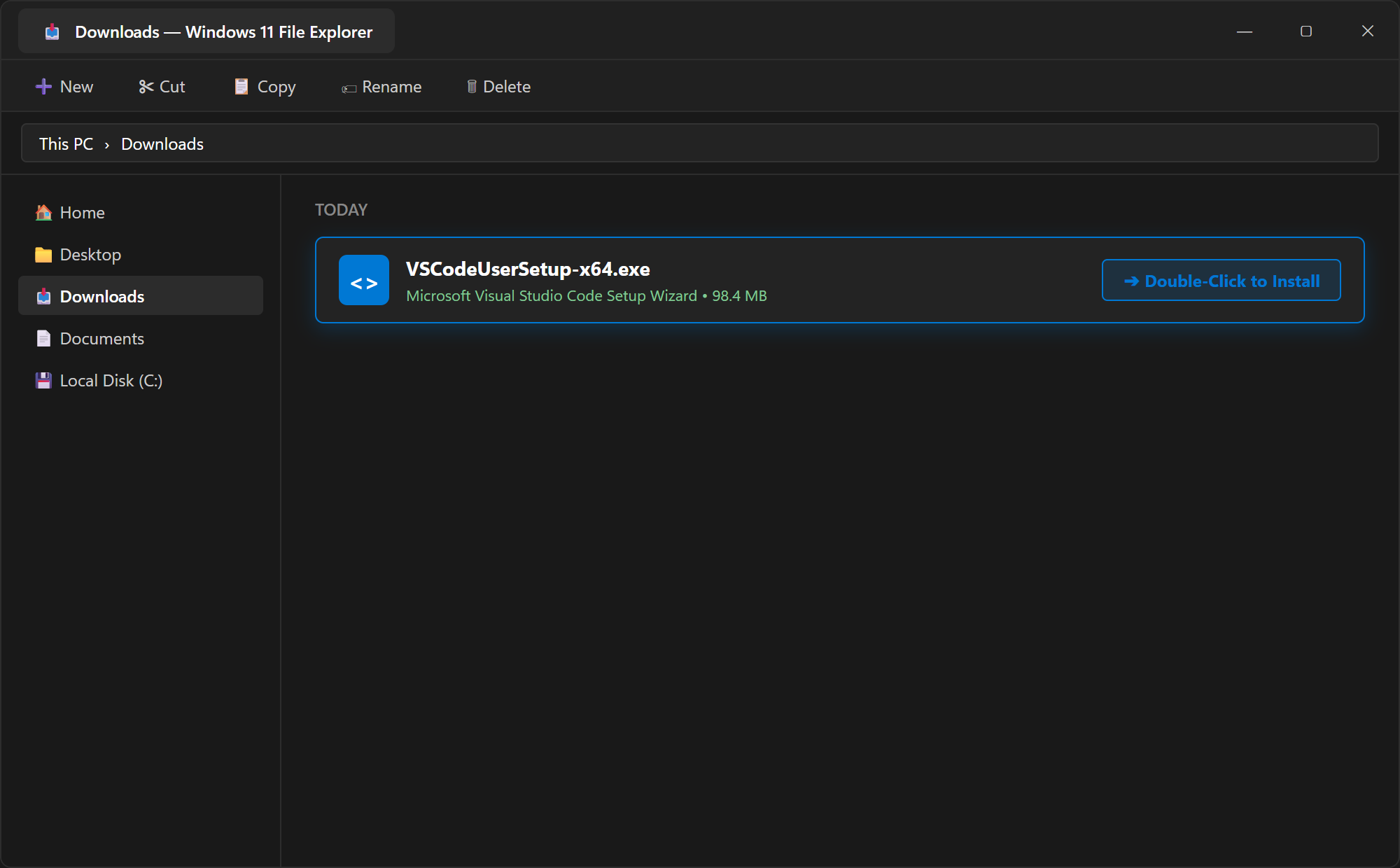This screenshot has width=1400, height=868.
Task: Open Desktop in the navigation pane
Action: pyautogui.click(x=141, y=254)
